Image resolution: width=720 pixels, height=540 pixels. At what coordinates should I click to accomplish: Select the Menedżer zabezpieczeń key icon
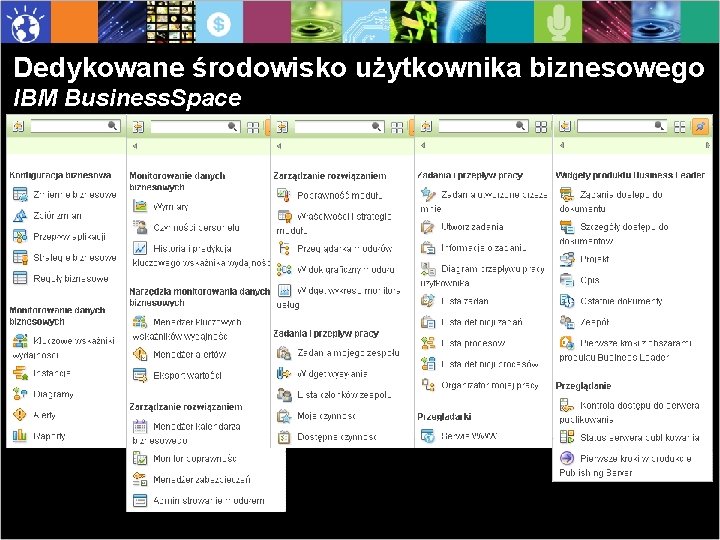140,479
